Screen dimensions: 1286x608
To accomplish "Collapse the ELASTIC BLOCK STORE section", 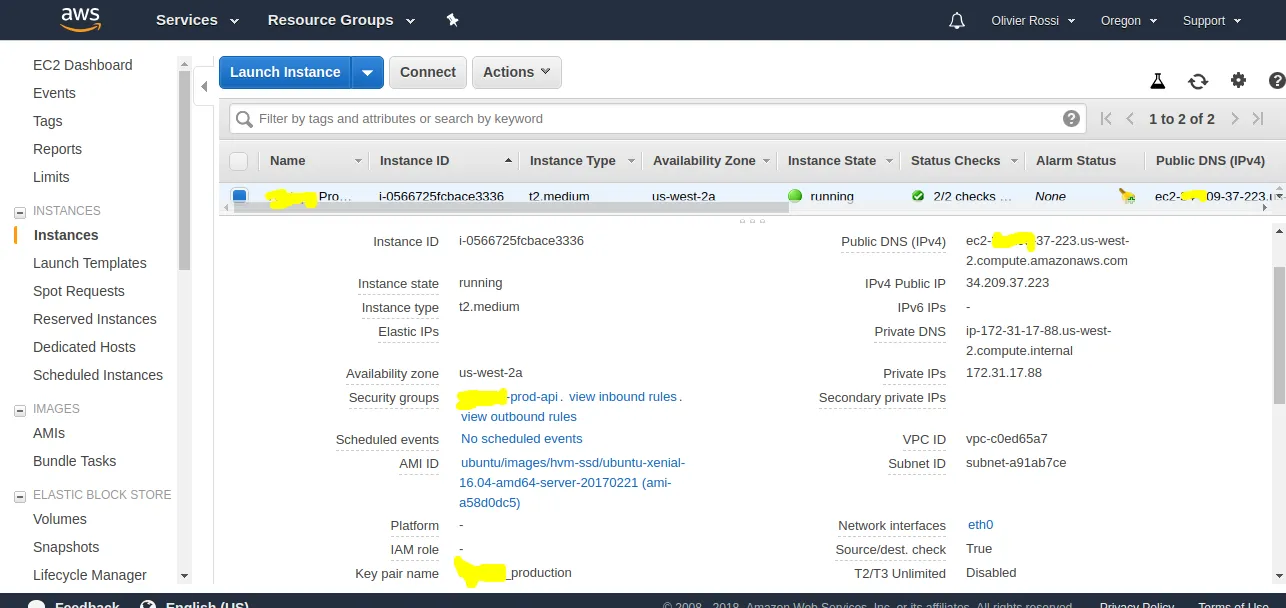I will click(x=19, y=496).
